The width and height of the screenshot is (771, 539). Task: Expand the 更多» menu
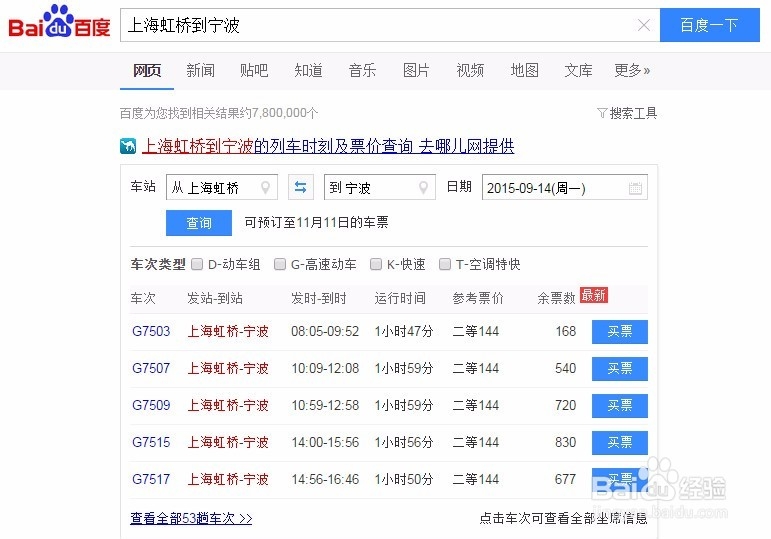pyautogui.click(x=632, y=71)
